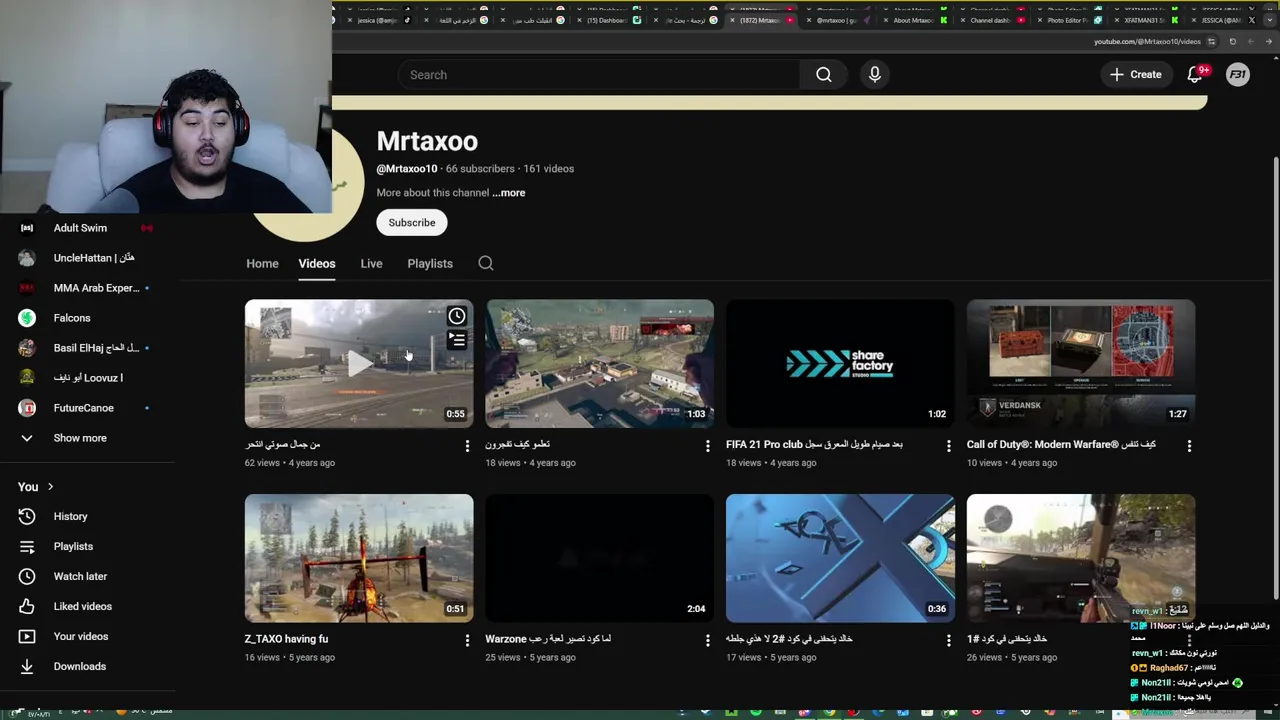
Task: Open Call of Duty: Modern Warfare title
Action: (x=1061, y=444)
